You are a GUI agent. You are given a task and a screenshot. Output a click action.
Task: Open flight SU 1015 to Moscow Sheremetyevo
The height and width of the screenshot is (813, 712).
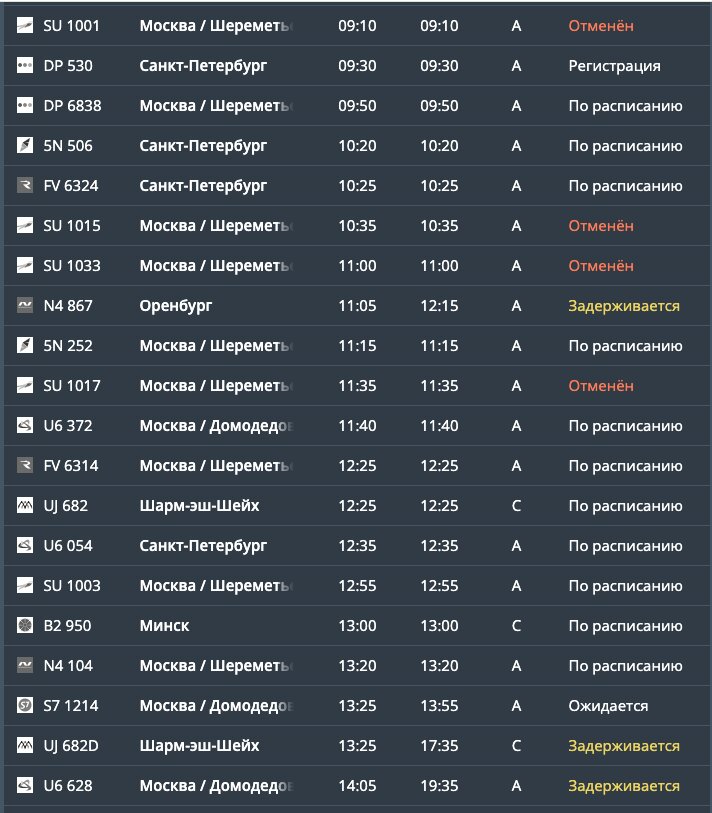357,226
